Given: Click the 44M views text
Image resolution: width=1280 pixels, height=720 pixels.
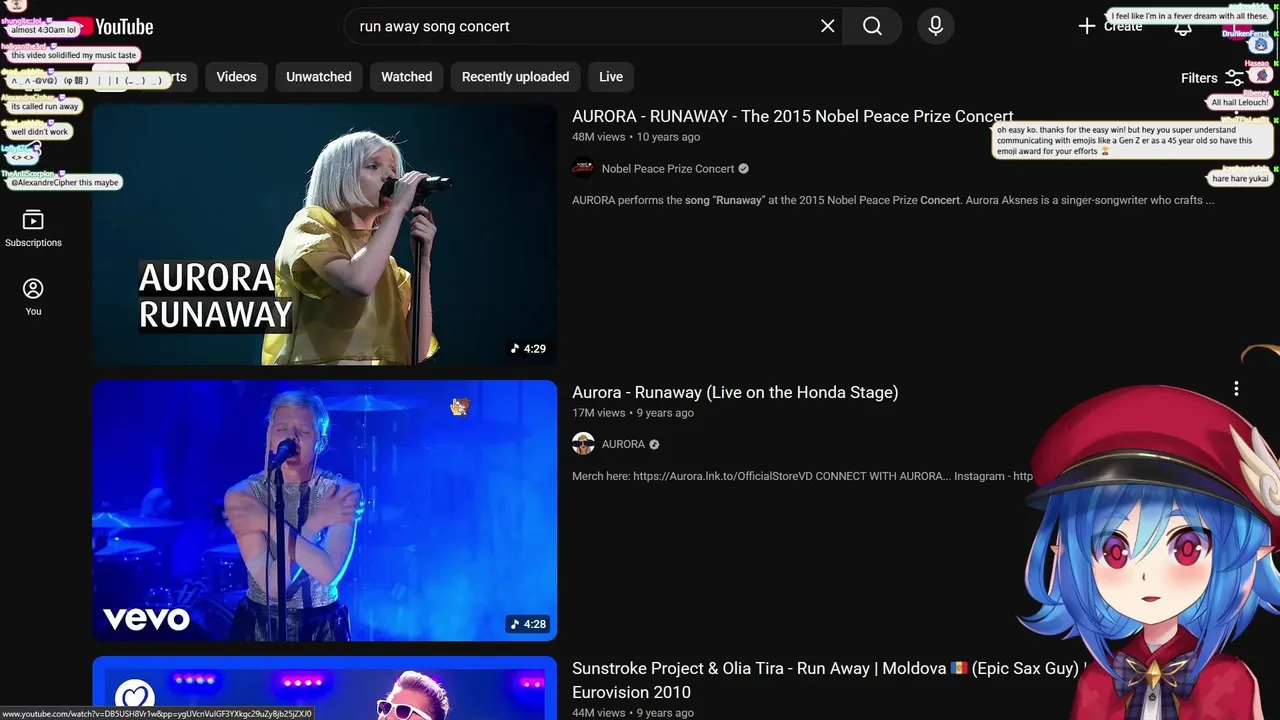Looking at the screenshot, I should click(598, 713).
